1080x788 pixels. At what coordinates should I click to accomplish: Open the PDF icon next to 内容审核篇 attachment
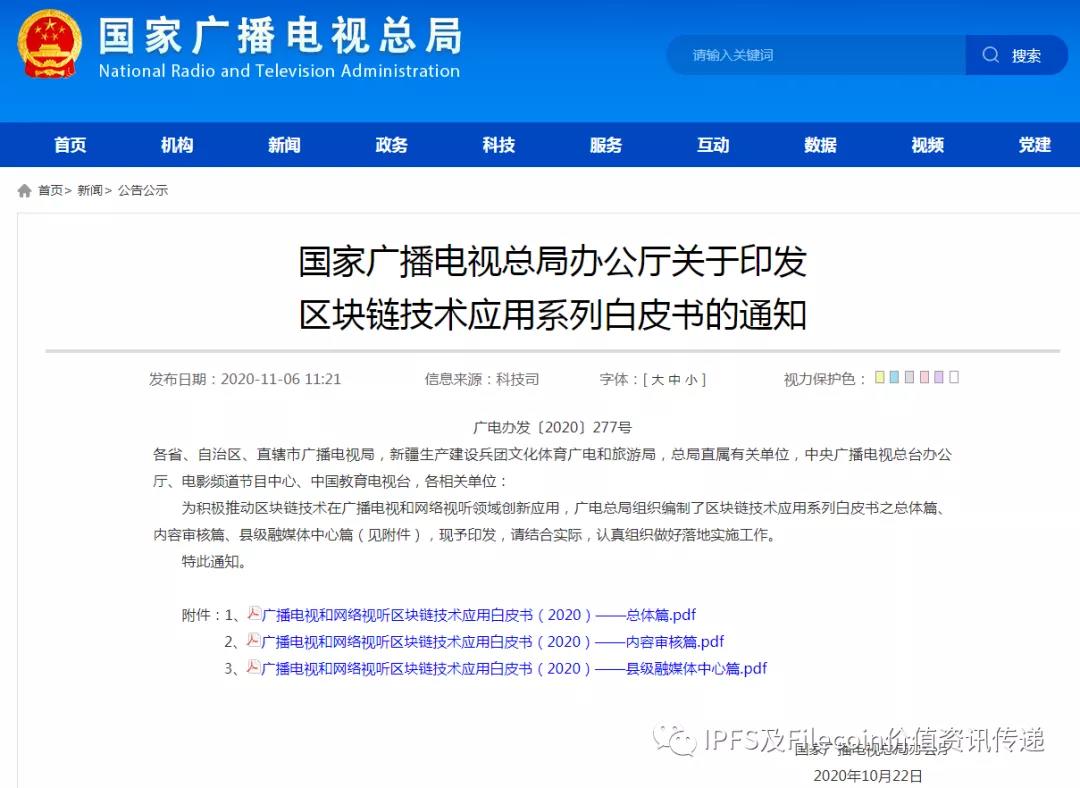point(253,641)
